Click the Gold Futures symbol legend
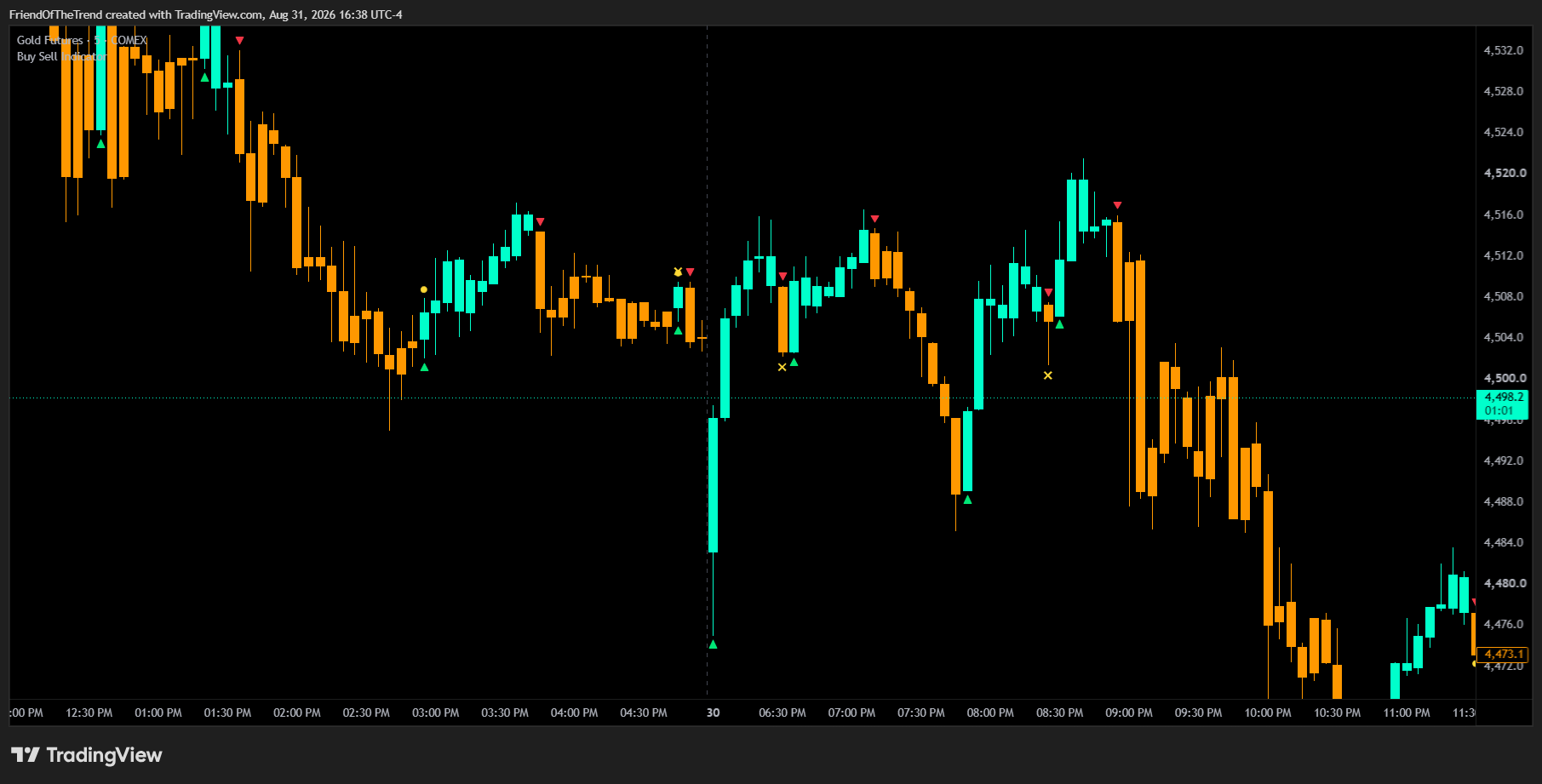The image size is (1542, 784). (82, 40)
